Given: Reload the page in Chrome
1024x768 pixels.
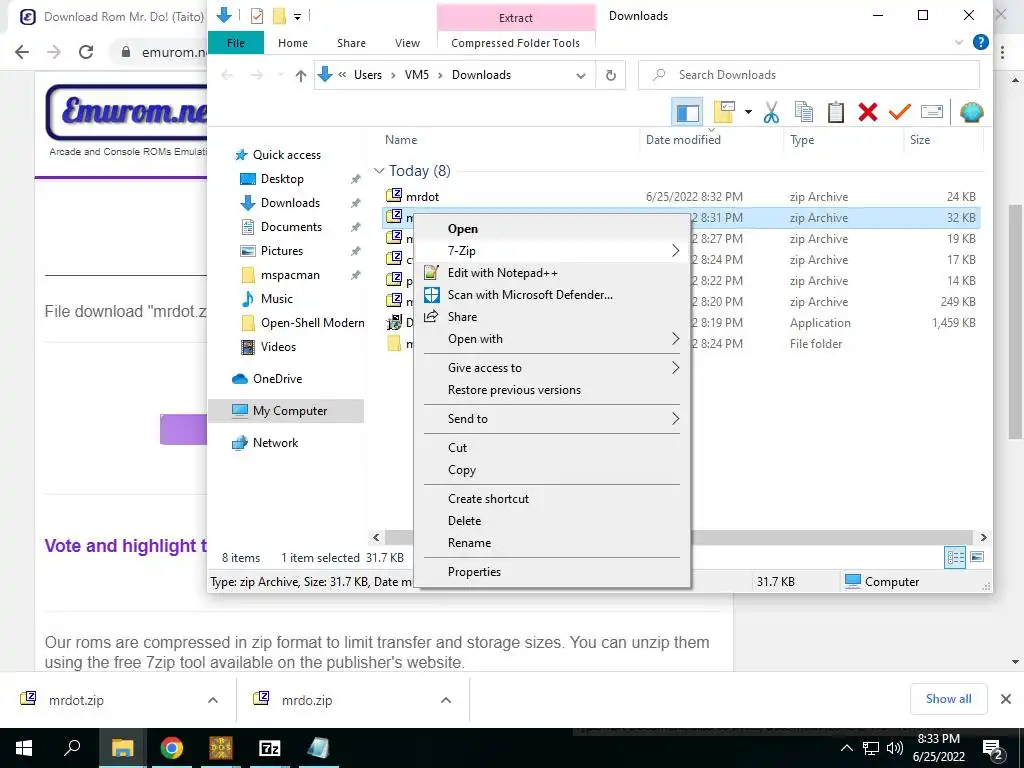Looking at the screenshot, I should pos(86,52).
